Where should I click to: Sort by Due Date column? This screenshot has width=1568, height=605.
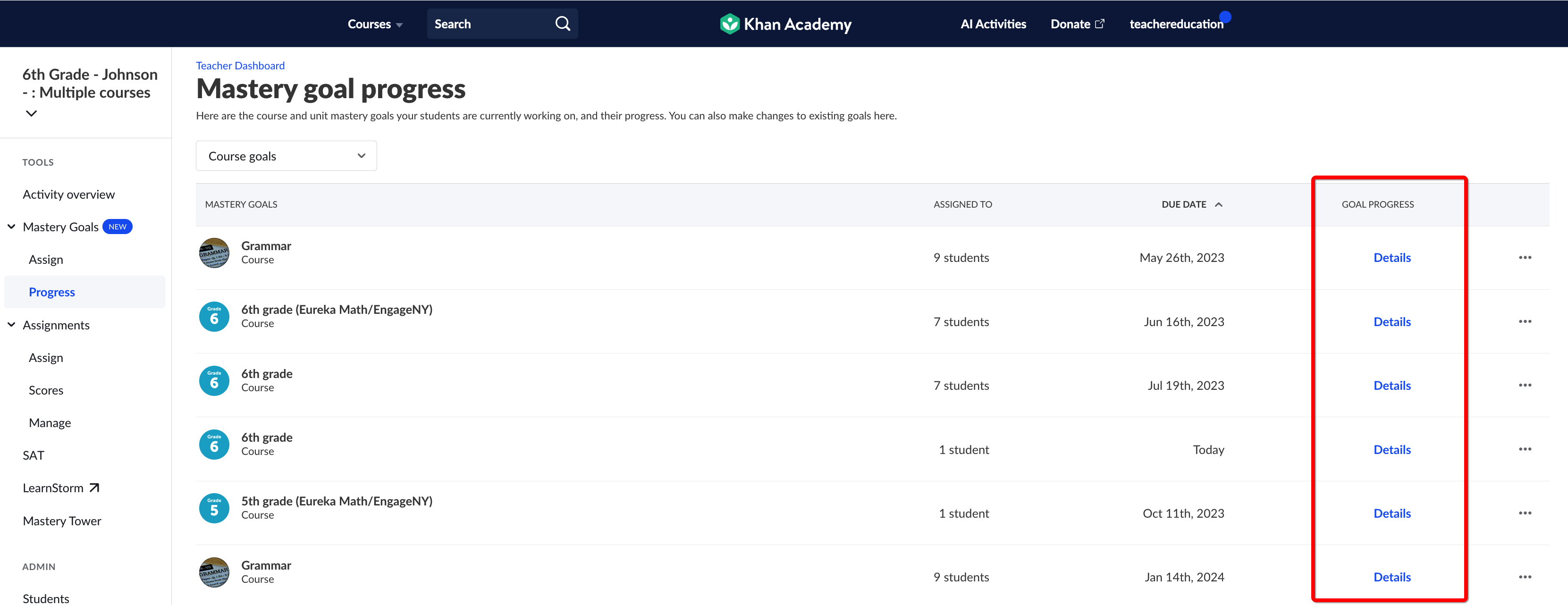(1191, 204)
